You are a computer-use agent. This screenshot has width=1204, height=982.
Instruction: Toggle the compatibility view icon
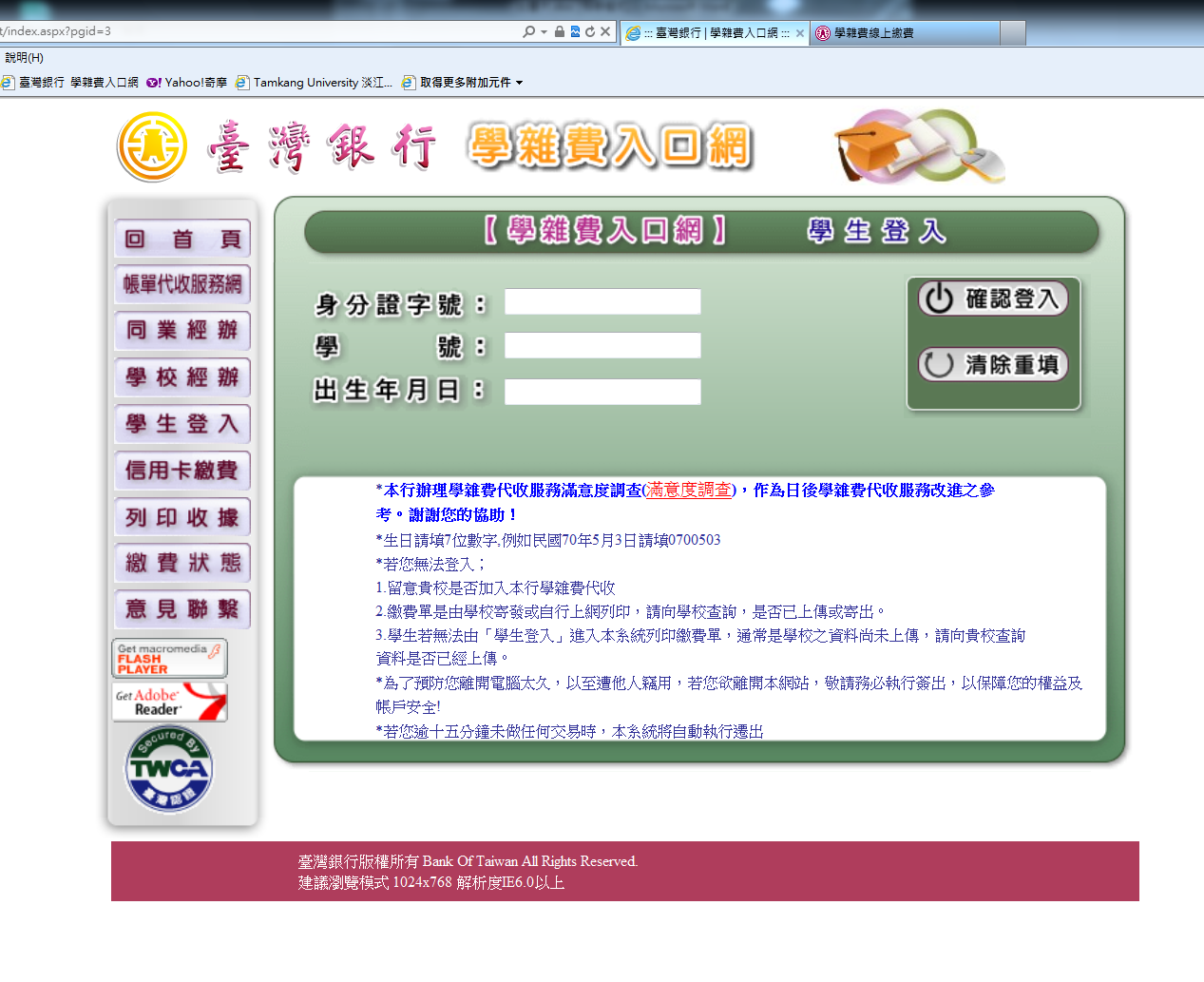coord(575,31)
